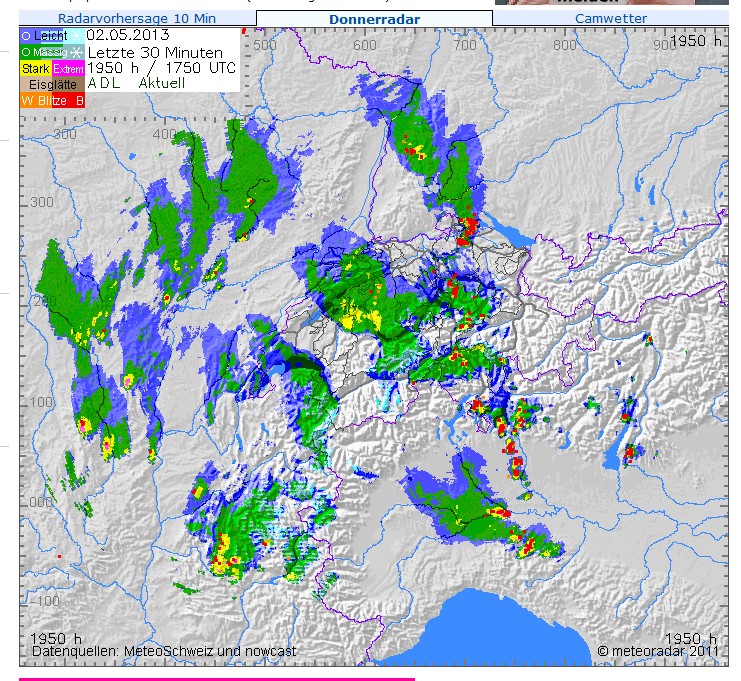This screenshot has height=681, width=741.
Task: Click the snowflake icon beside Leicht
Action: coord(77,35)
